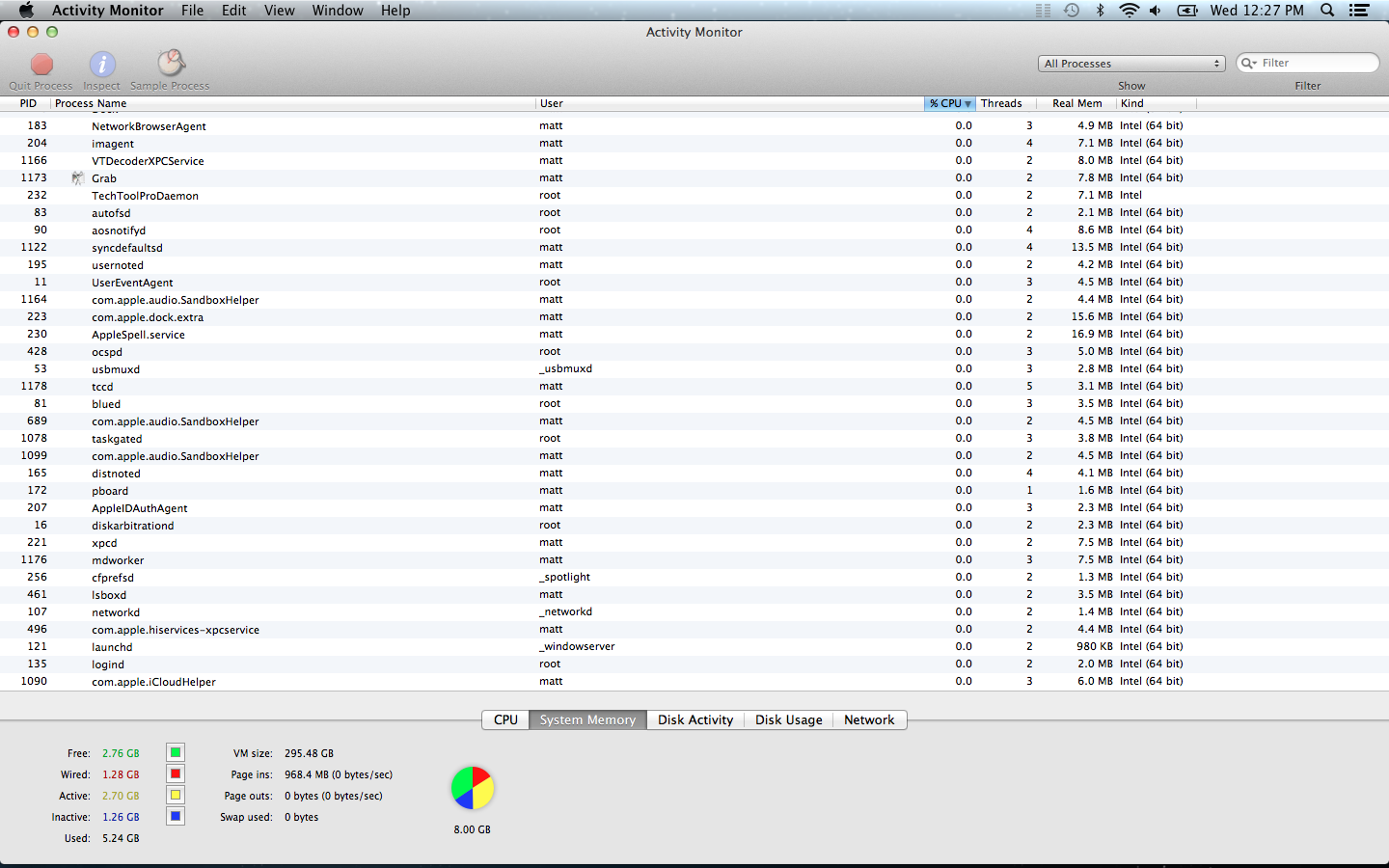
Task: Select the syncdefaultsd process row
Action: [x=694, y=248]
